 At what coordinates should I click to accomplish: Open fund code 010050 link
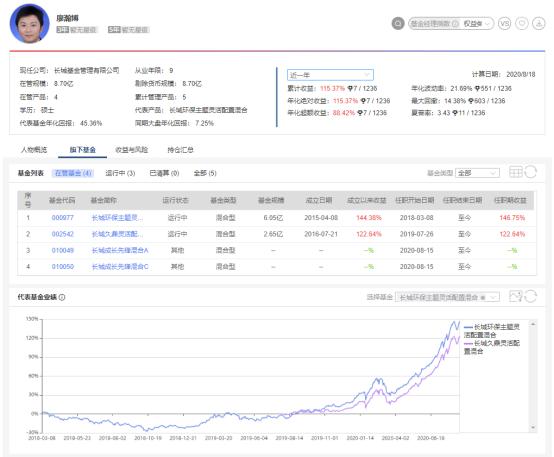point(63,266)
